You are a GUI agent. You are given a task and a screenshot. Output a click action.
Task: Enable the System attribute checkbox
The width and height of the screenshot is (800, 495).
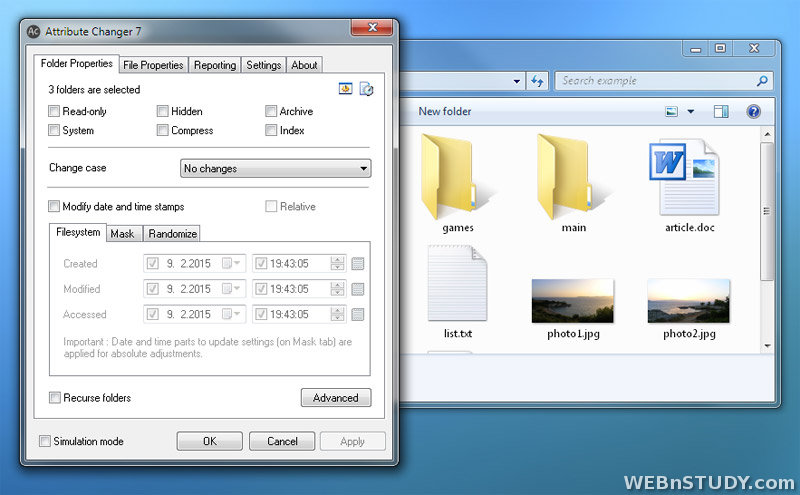coord(54,130)
